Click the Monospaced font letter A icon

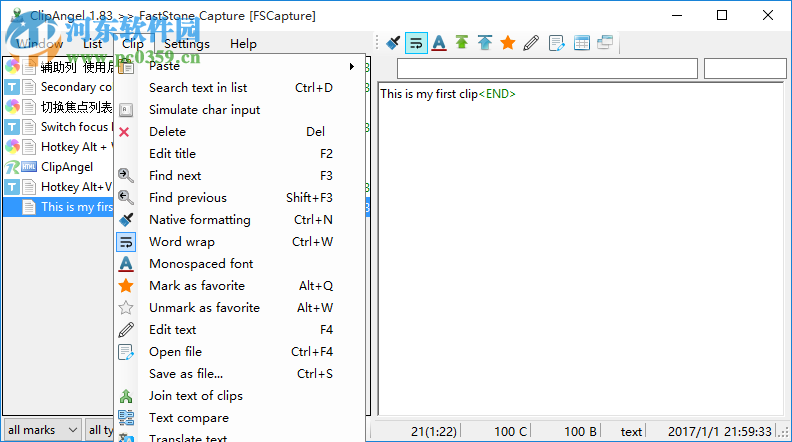coord(126,264)
